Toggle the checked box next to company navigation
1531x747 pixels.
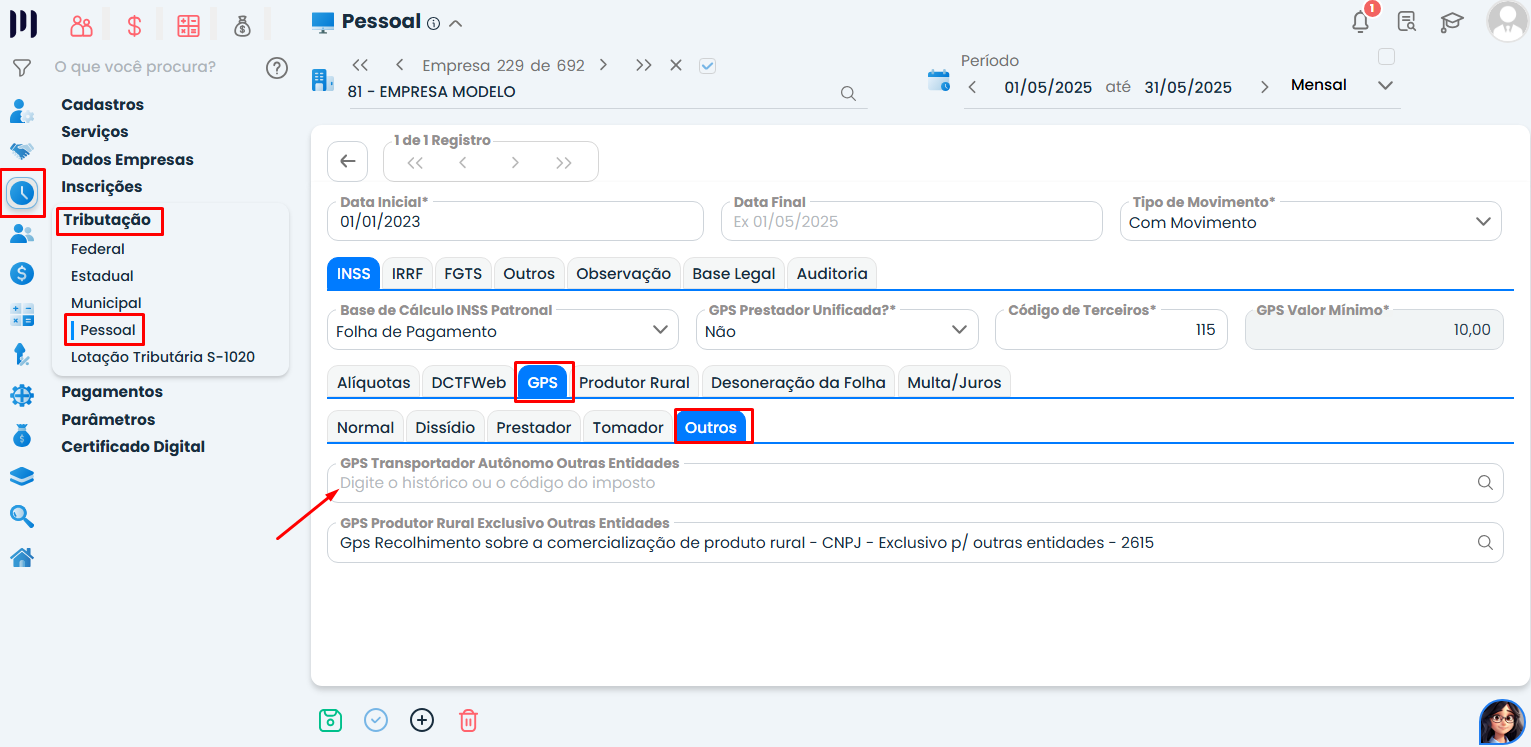tap(708, 66)
